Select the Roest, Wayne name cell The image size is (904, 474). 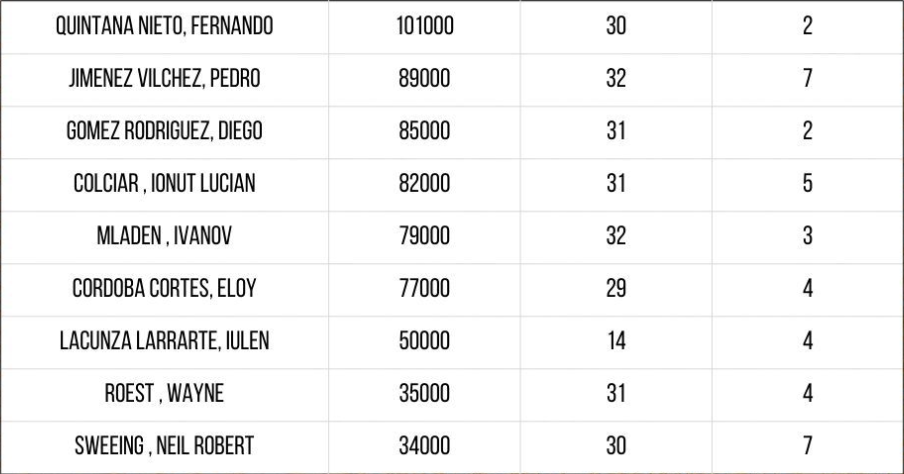(x=164, y=393)
